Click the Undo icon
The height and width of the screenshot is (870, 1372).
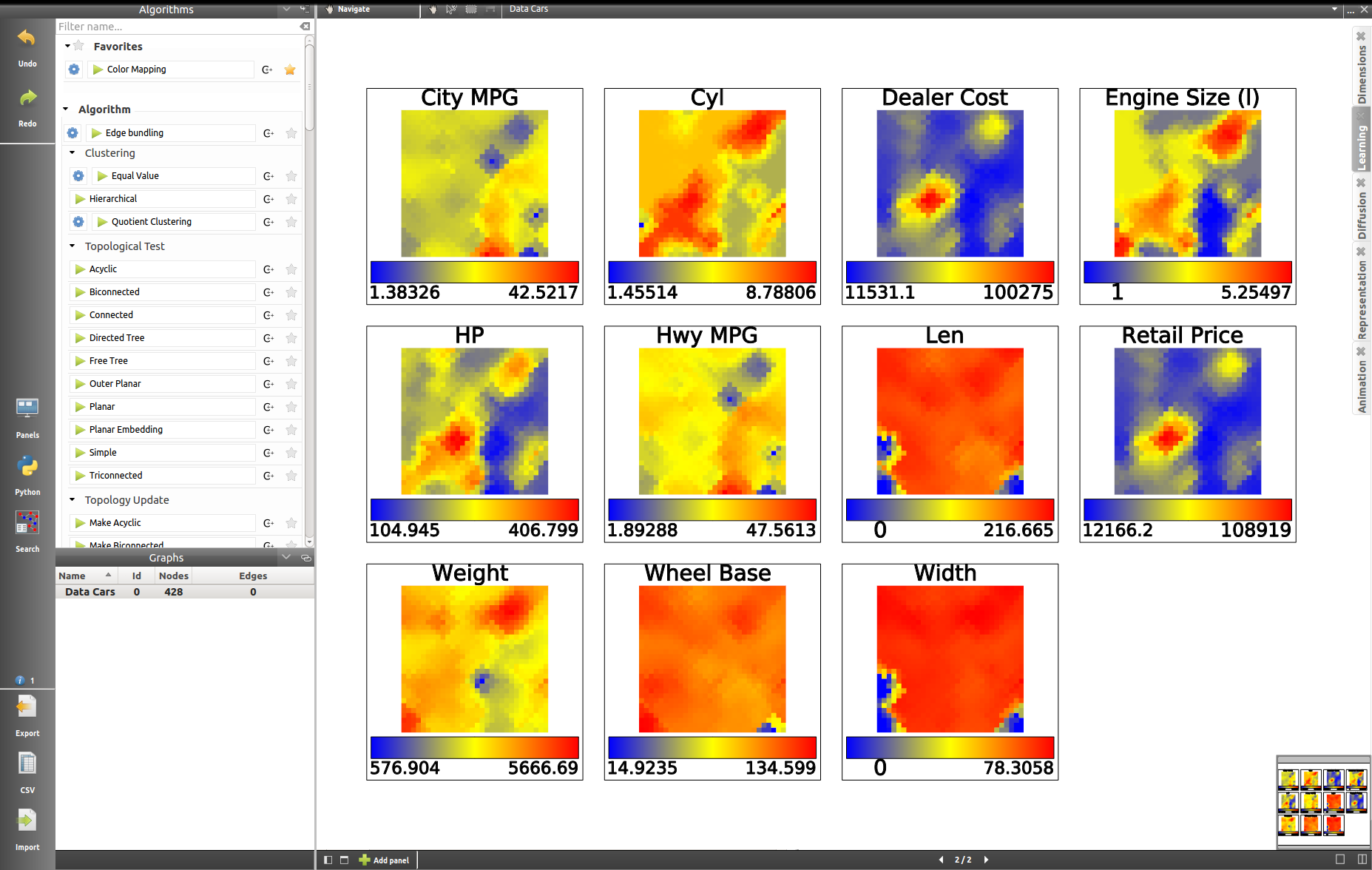[x=27, y=38]
